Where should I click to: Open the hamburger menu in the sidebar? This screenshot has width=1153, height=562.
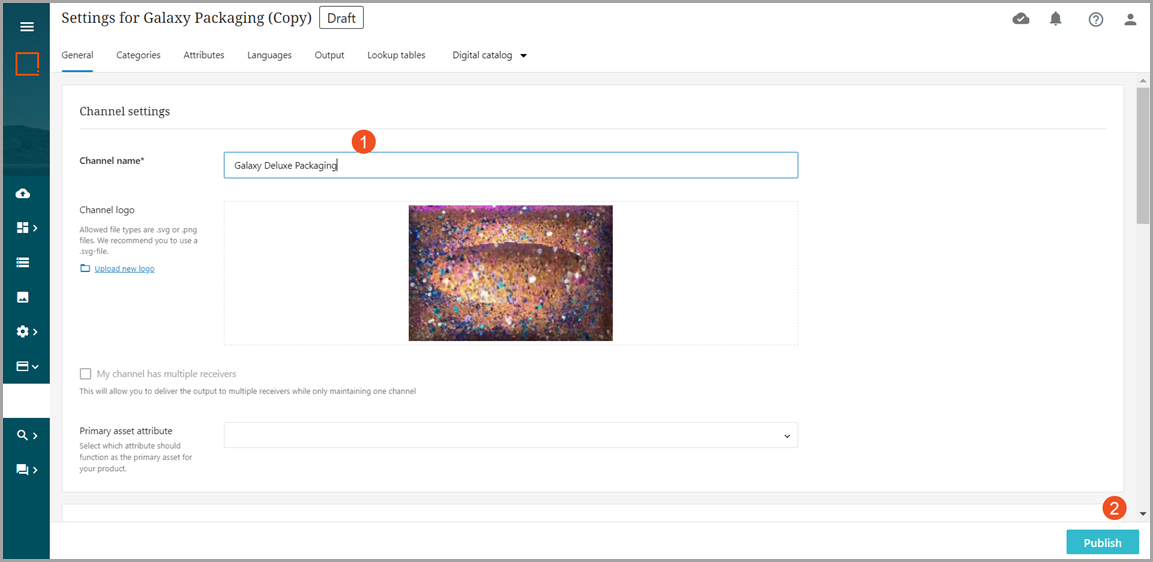[27, 26]
